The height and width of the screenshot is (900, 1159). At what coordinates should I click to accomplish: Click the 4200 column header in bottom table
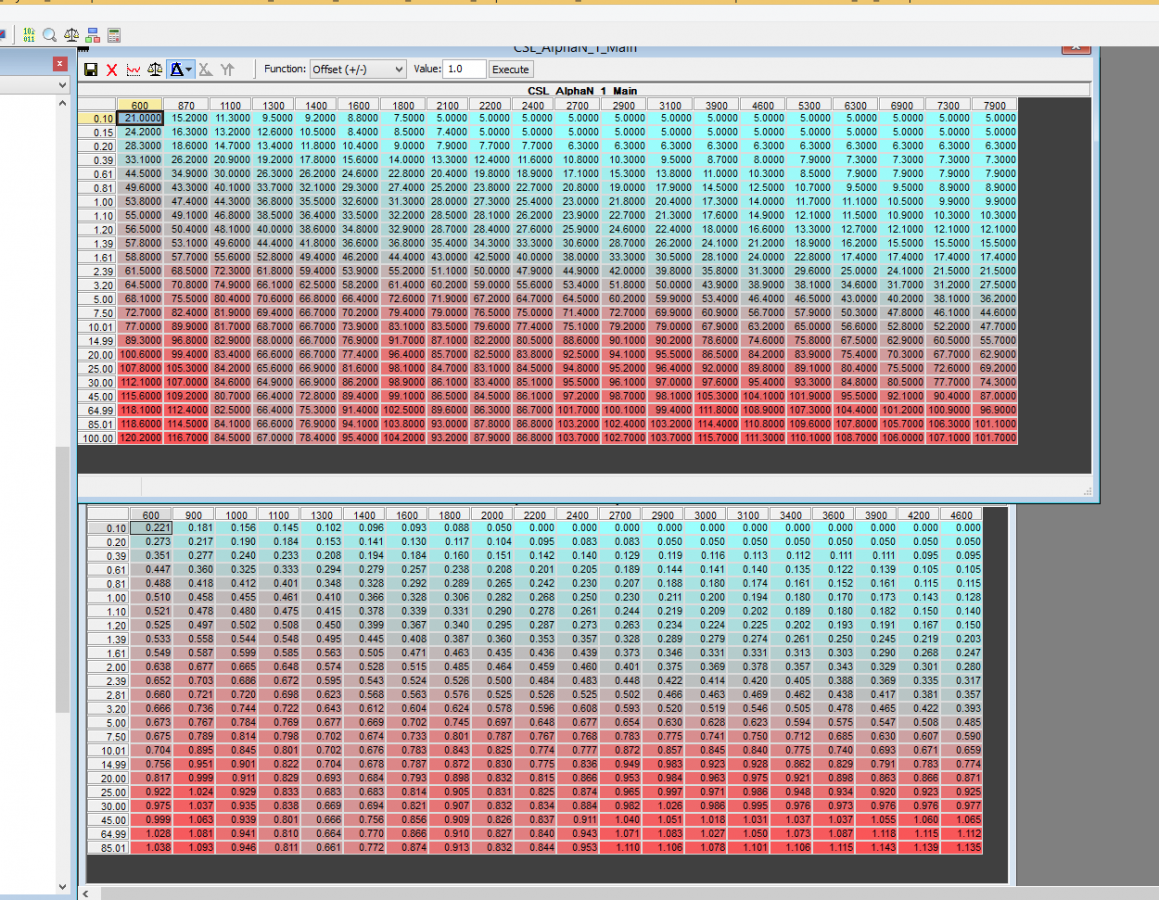click(919, 515)
